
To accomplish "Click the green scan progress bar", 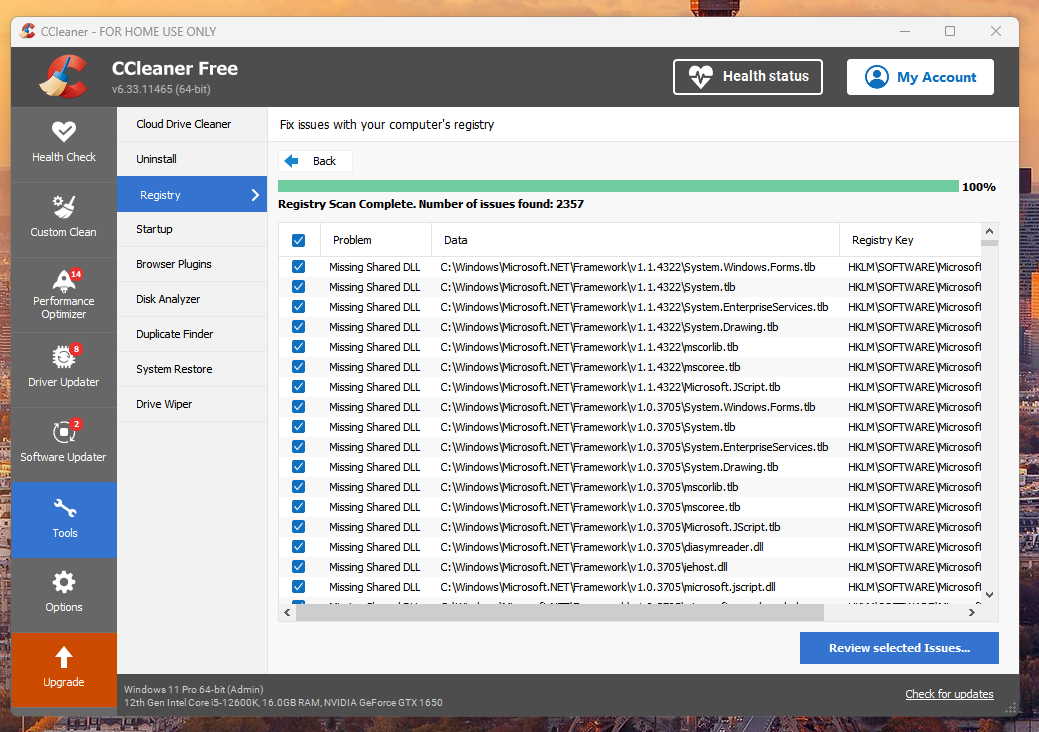I will click(618, 187).
